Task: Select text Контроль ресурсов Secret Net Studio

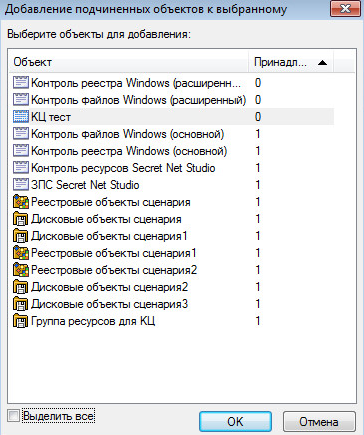Action: point(123,168)
